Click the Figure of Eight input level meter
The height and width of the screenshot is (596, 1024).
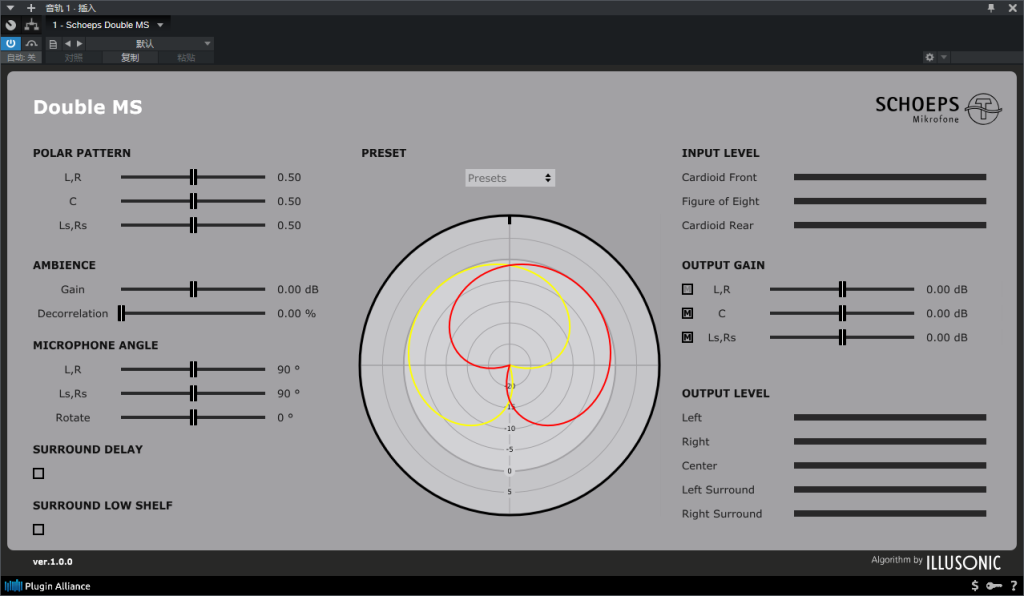coord(890,201)
